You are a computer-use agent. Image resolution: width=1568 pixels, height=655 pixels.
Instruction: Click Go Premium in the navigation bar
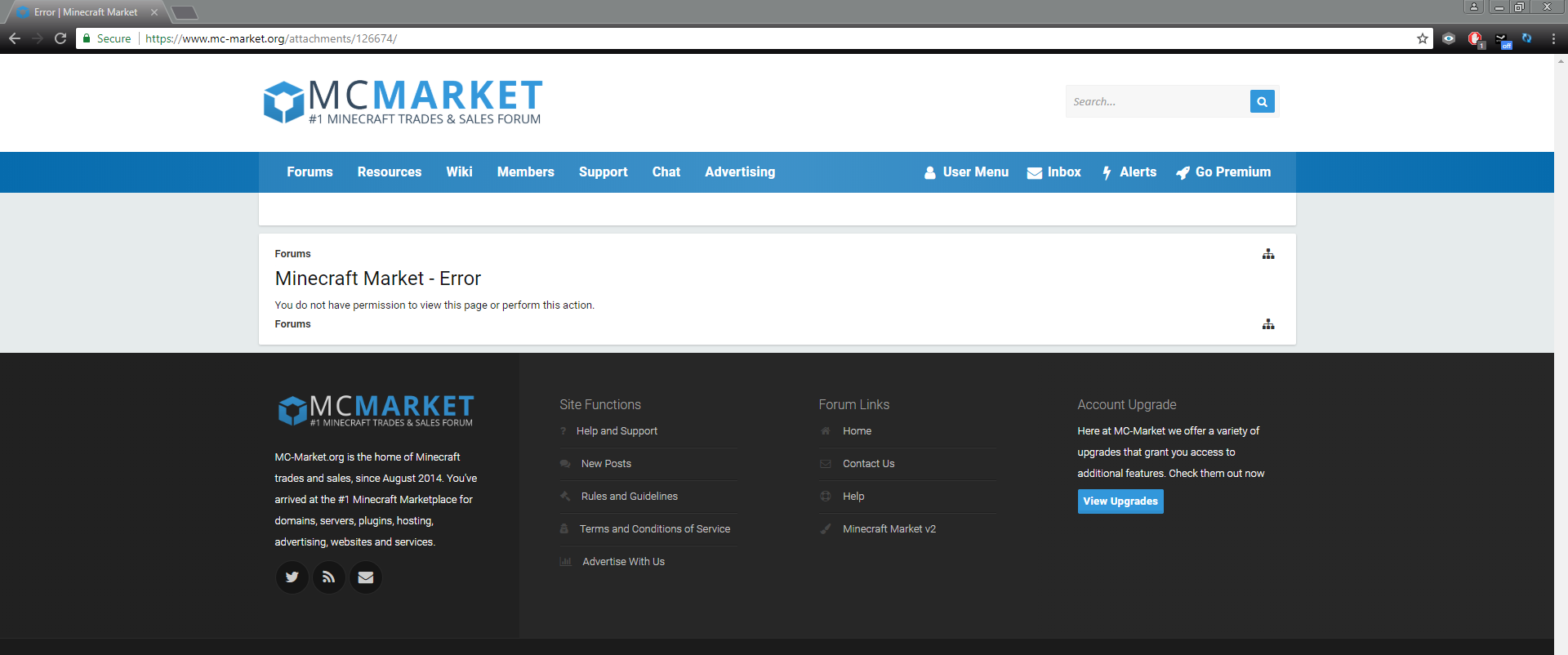1223,172
